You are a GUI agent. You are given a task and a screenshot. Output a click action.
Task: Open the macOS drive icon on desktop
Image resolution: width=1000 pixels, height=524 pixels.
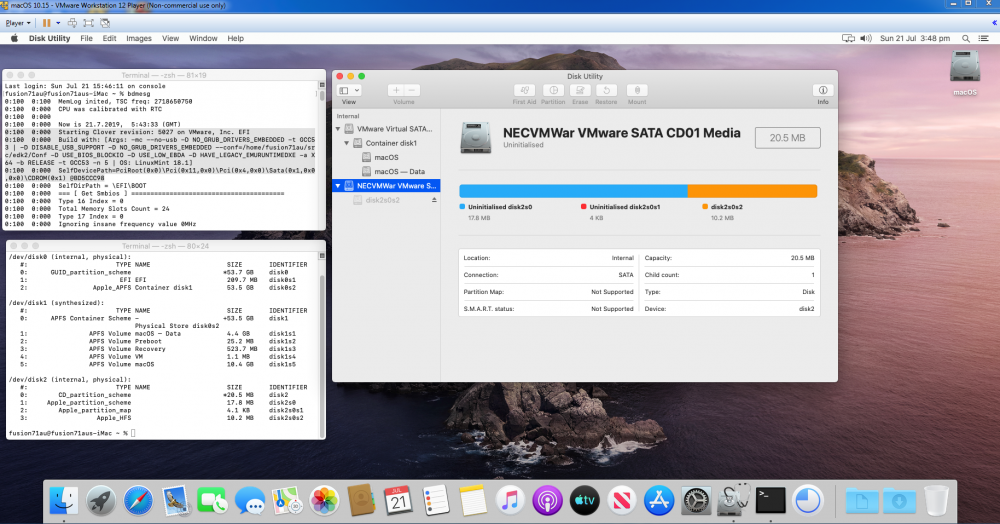click(x=965, y=66)
